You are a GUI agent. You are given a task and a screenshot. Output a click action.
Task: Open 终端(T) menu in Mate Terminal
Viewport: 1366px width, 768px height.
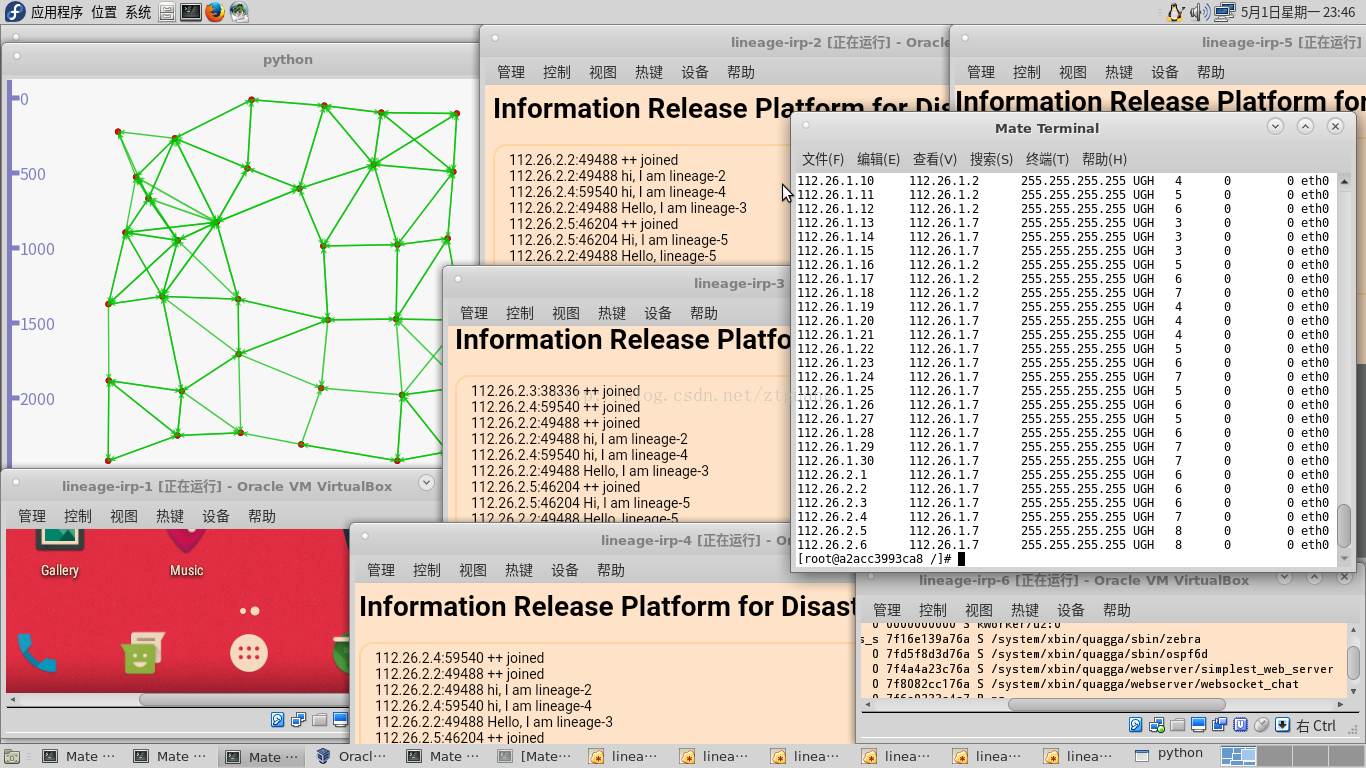[1047, 159]
